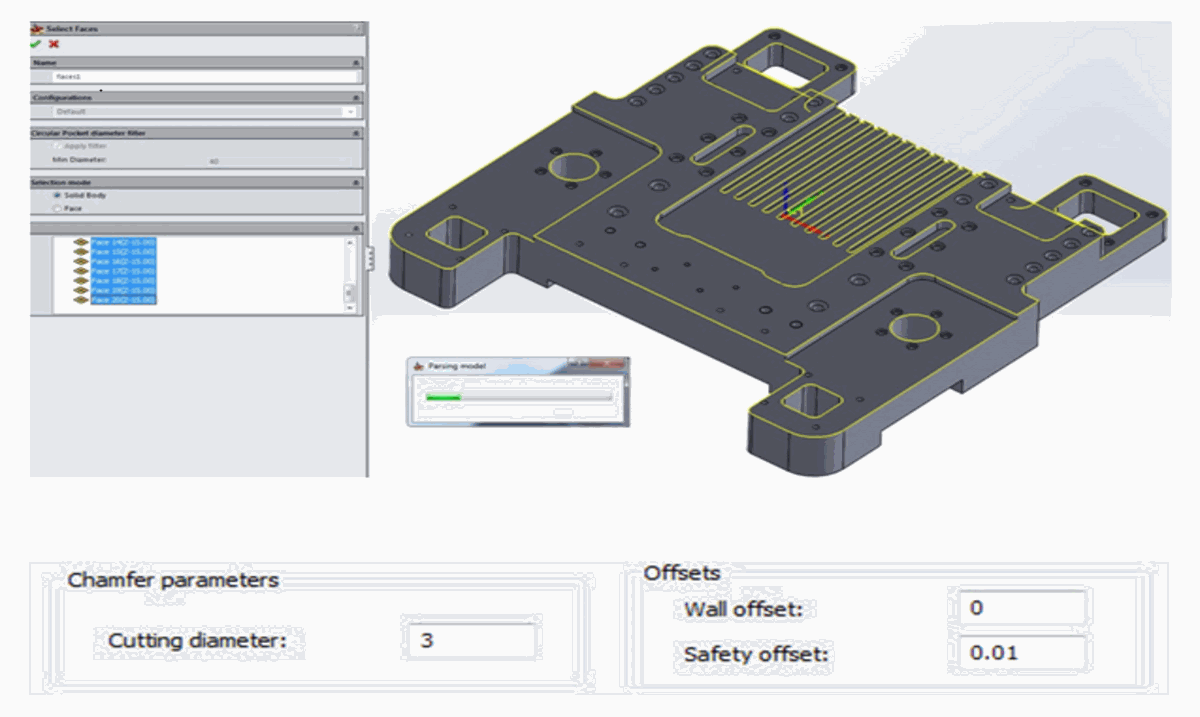Screen dimensions: 1200x717
Task: Select the last face entry in the list
Action: pyautogui.click(x=123, y=300)
